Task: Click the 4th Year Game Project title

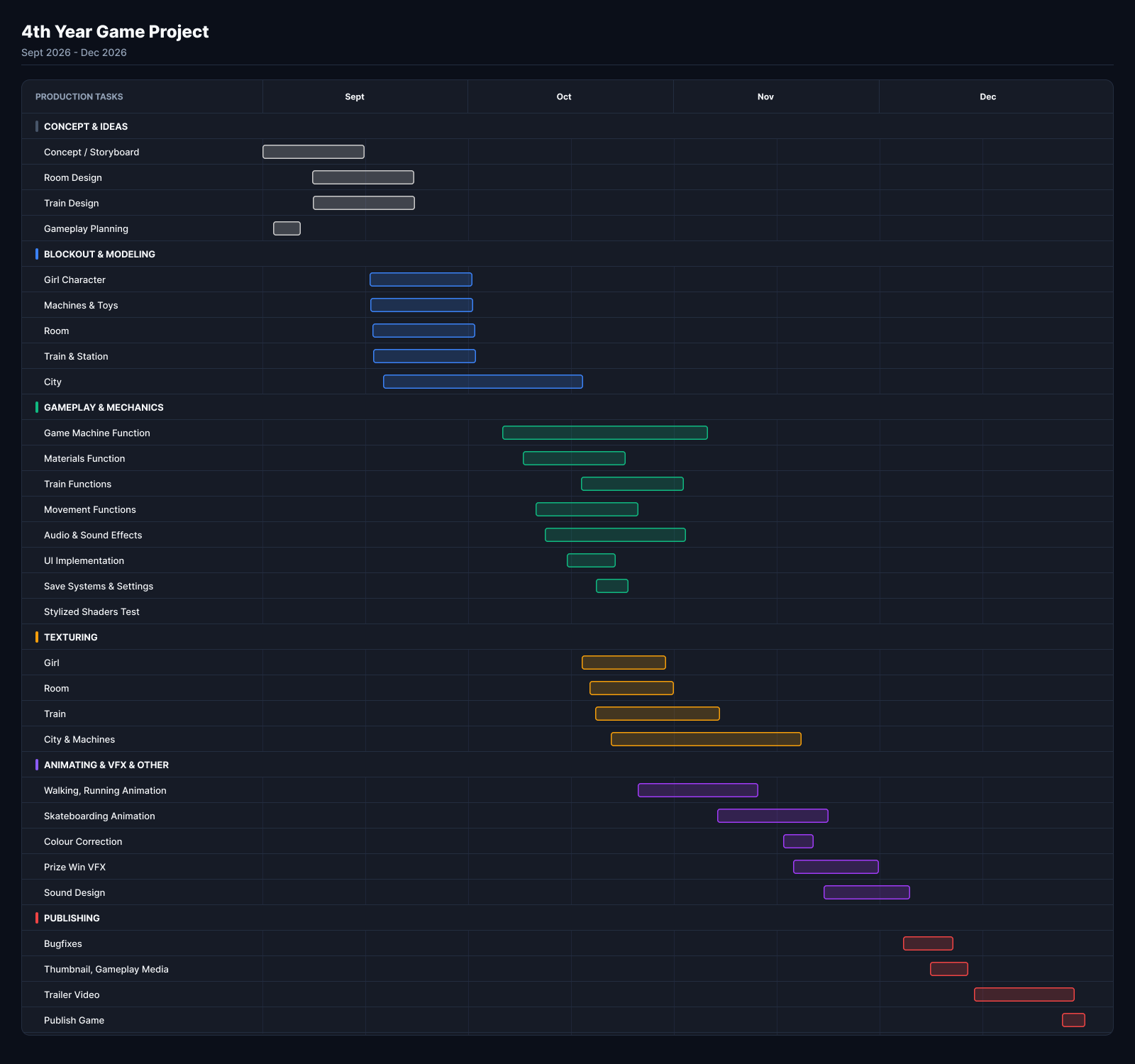Action: pyautogui.click(x=115, y=31)
